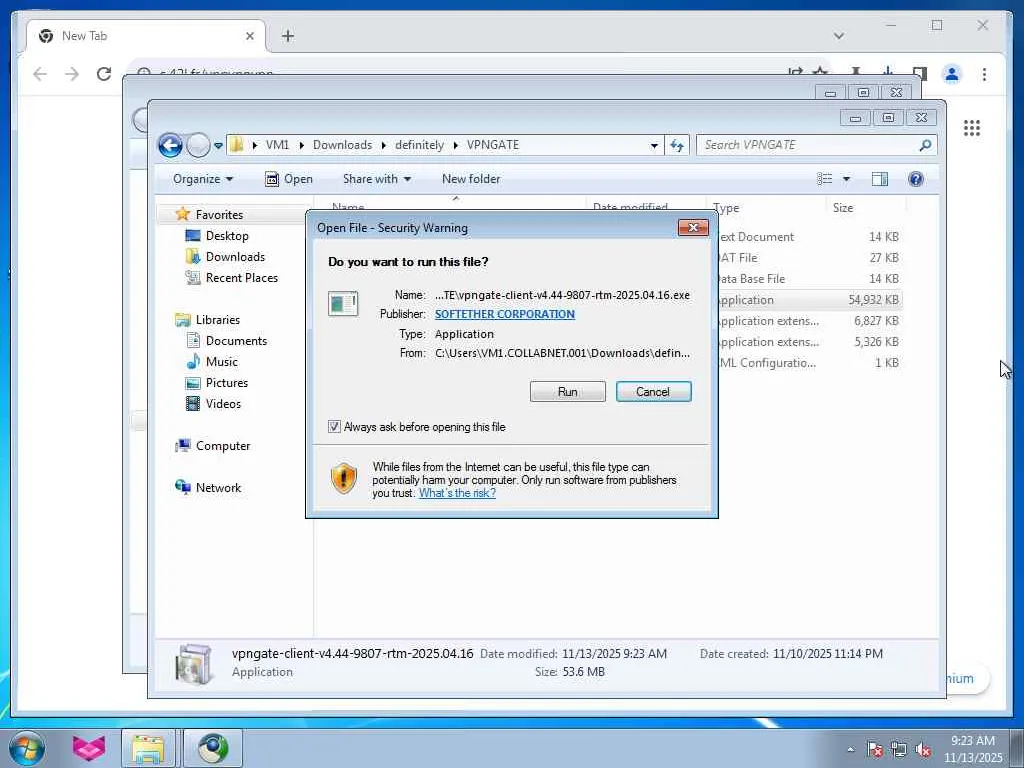Open the Windows Start button
The image size is (1024, 768).
[x=26, y=748]
